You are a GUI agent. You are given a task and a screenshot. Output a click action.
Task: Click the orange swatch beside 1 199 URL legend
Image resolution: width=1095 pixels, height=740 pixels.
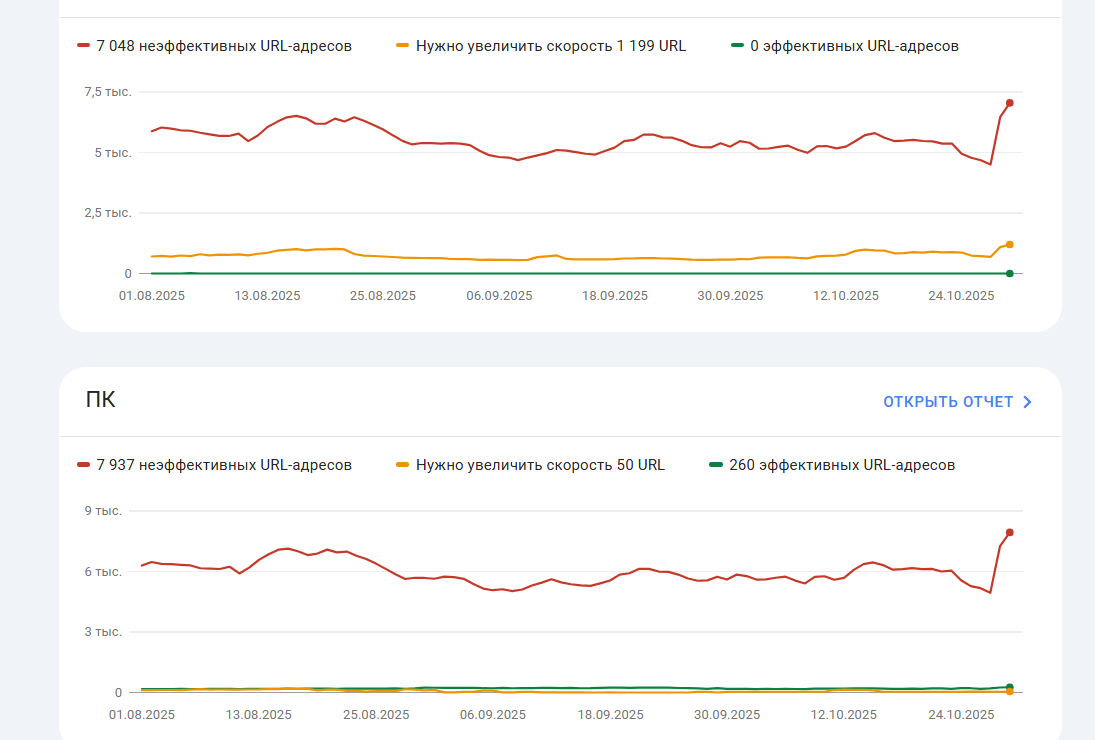click(403, 45)
